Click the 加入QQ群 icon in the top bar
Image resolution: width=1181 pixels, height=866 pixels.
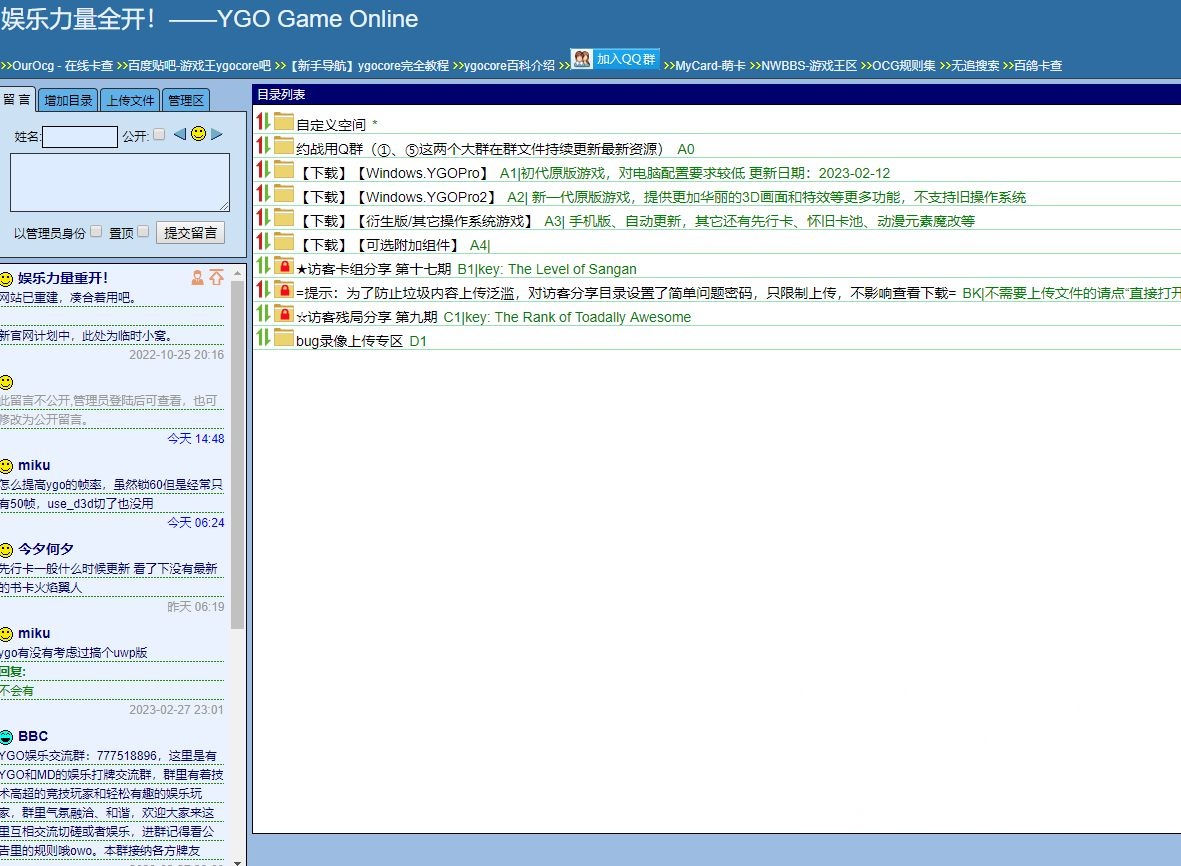tap(580, 59)
